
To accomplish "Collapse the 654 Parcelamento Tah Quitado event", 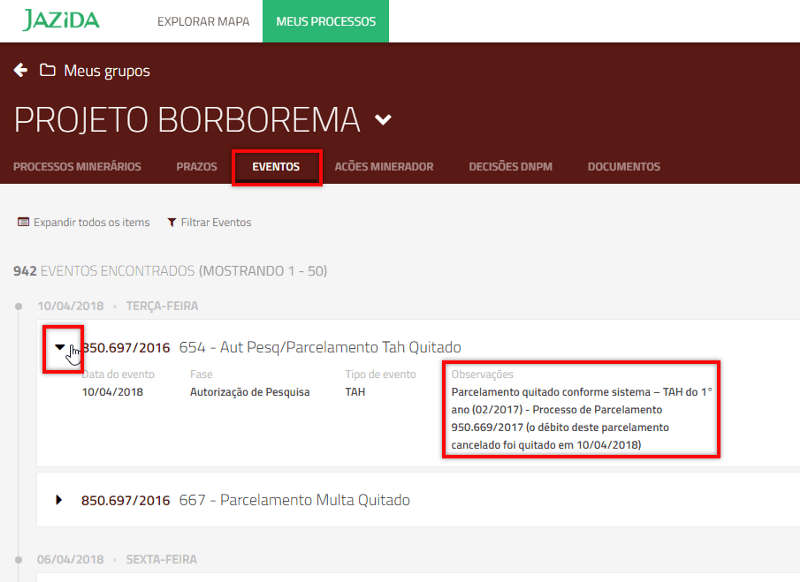I will [x=60, y=348].
